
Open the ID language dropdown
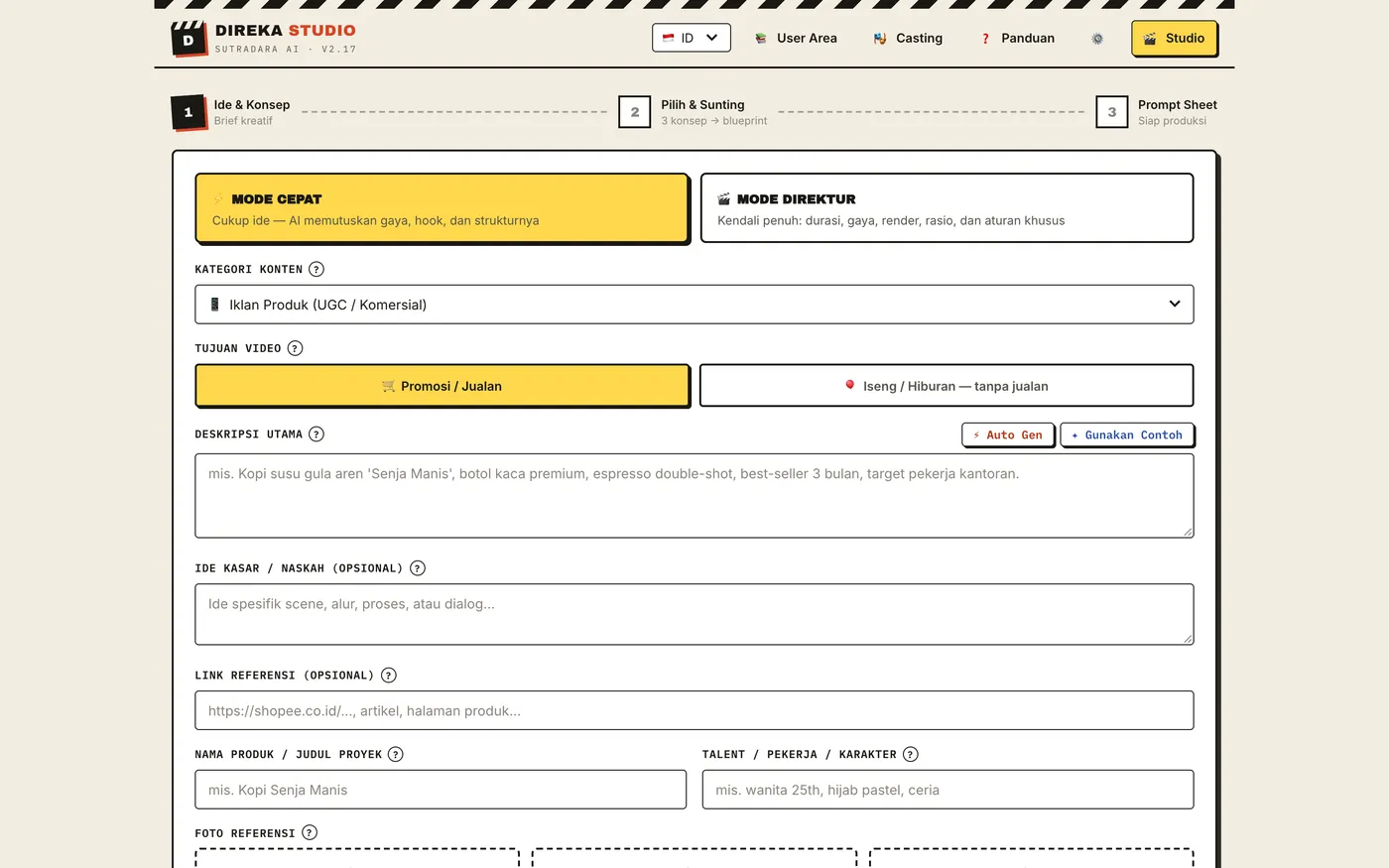tap(692, 38)
